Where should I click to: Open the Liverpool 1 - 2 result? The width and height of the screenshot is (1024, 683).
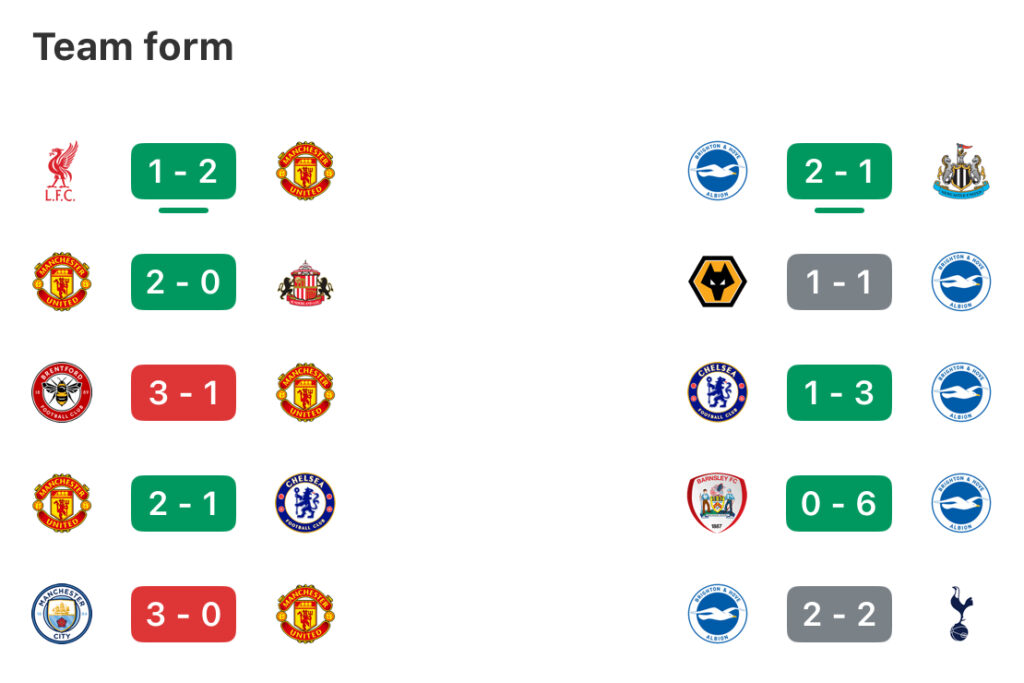click(183, 172)
